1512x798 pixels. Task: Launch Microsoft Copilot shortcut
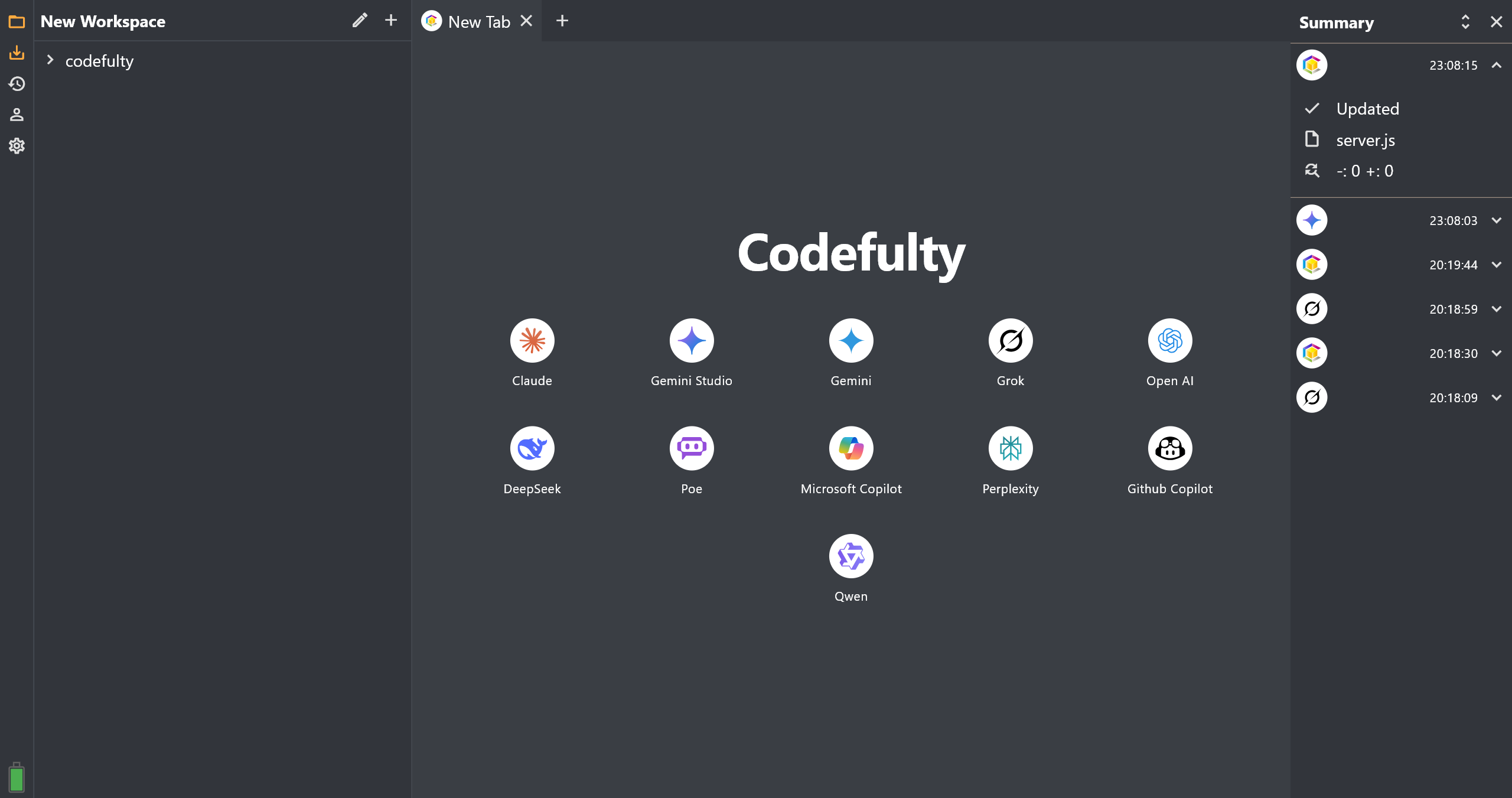(x=850, y=448)
